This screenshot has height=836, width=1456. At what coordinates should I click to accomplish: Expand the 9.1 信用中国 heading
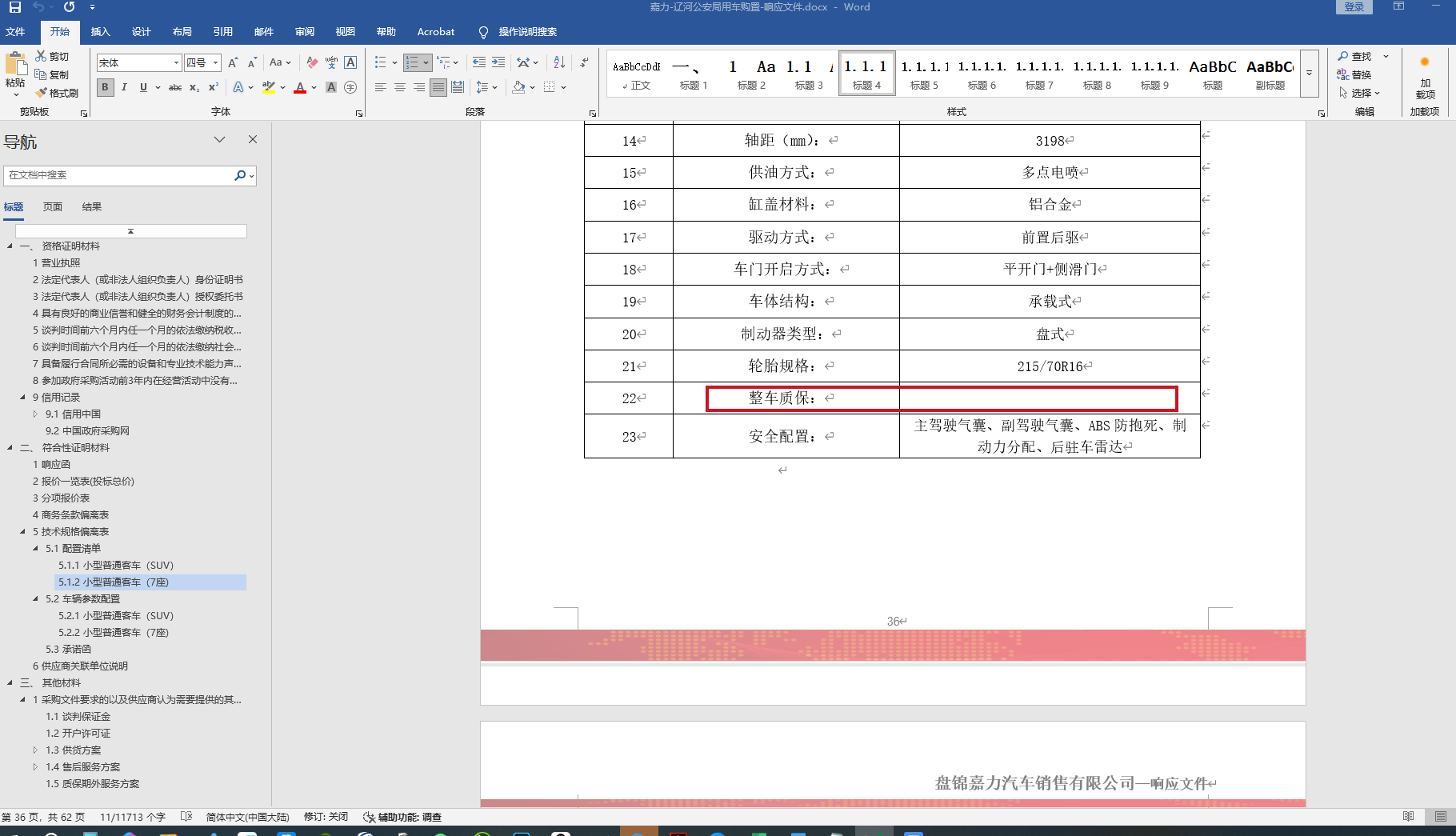coord(35,414)
